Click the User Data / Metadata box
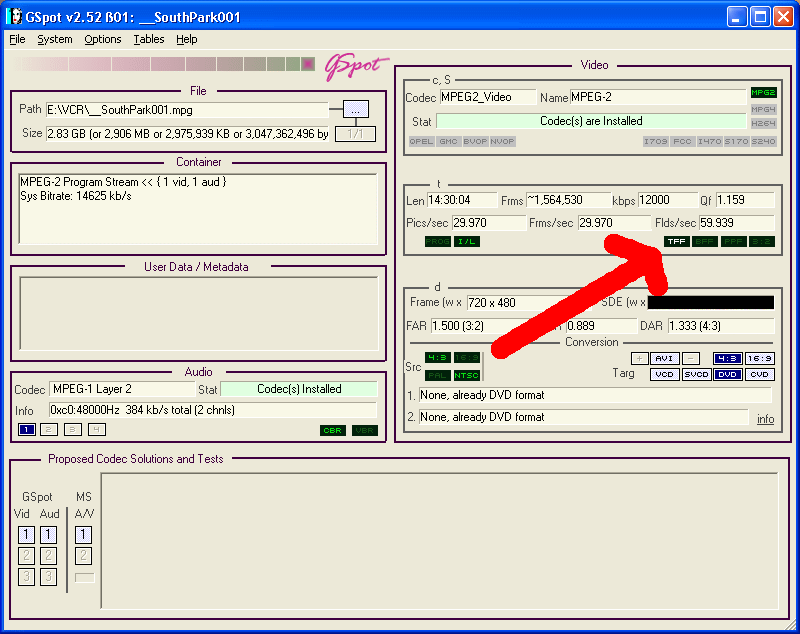This screenshot has height=634, width=800. [x=198, y=313]
